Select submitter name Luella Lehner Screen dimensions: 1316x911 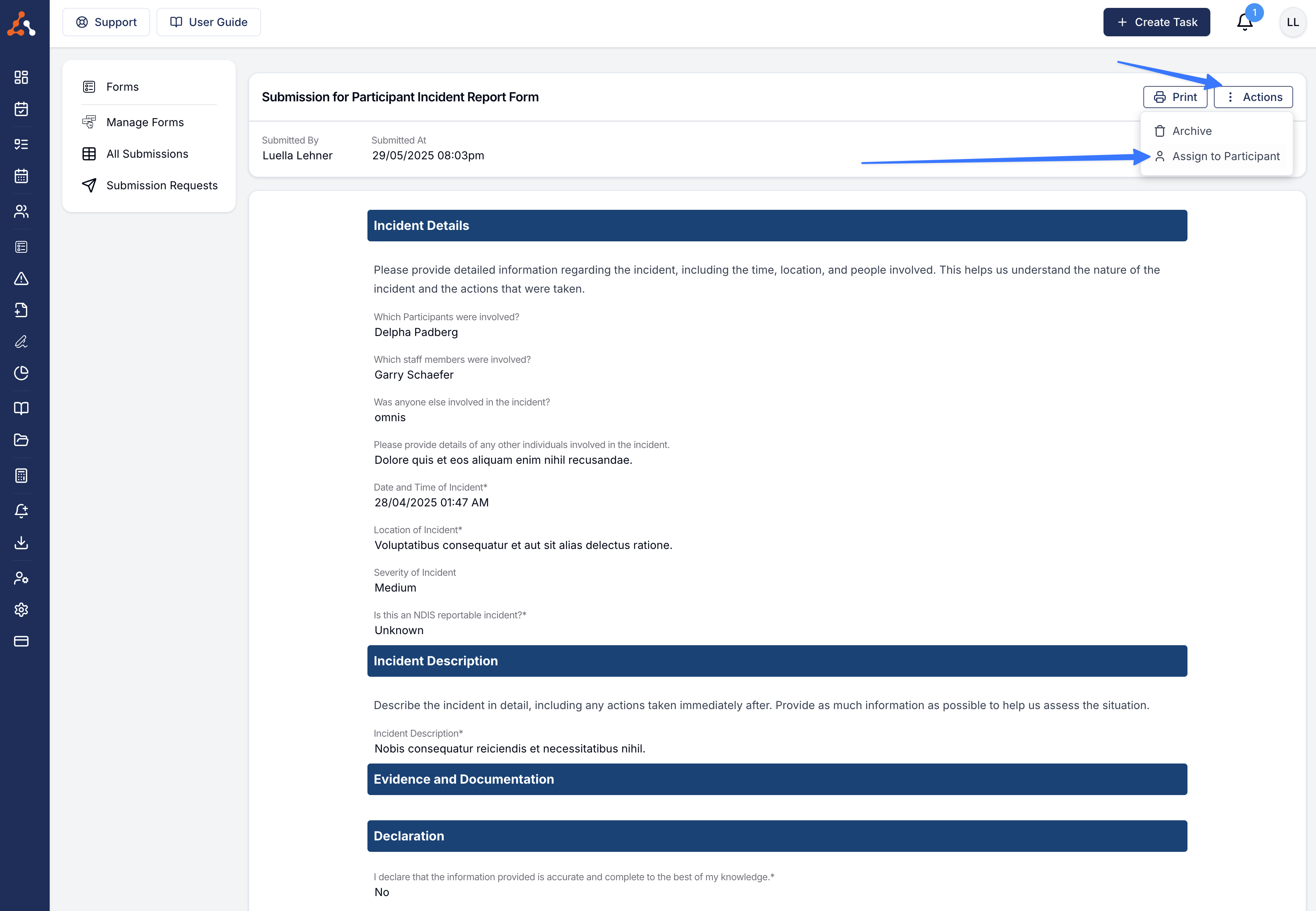(297, 155)
